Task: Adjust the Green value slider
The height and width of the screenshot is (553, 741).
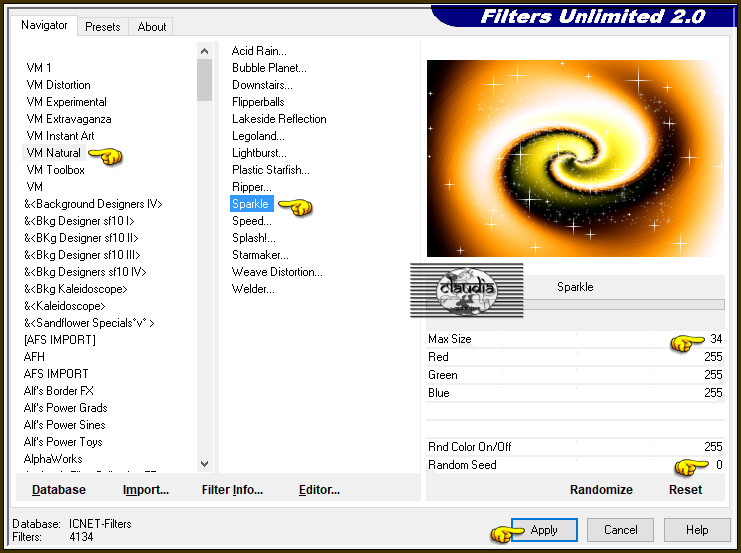Action: pos(575,375)
